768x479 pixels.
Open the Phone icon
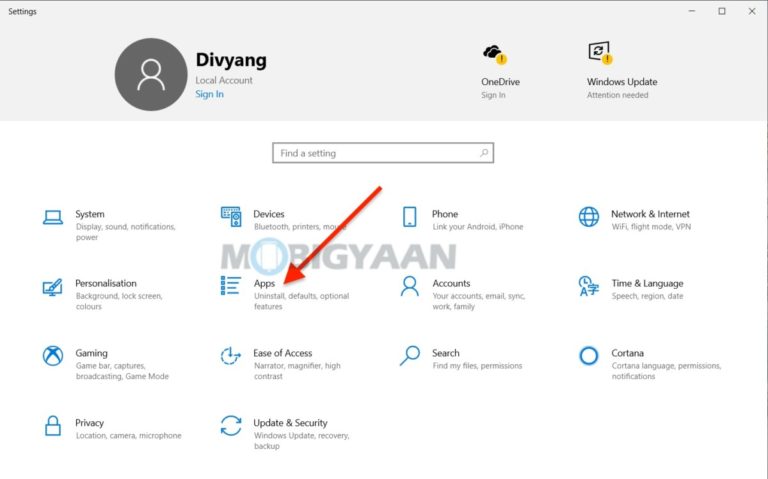click(x=409, y=216)
